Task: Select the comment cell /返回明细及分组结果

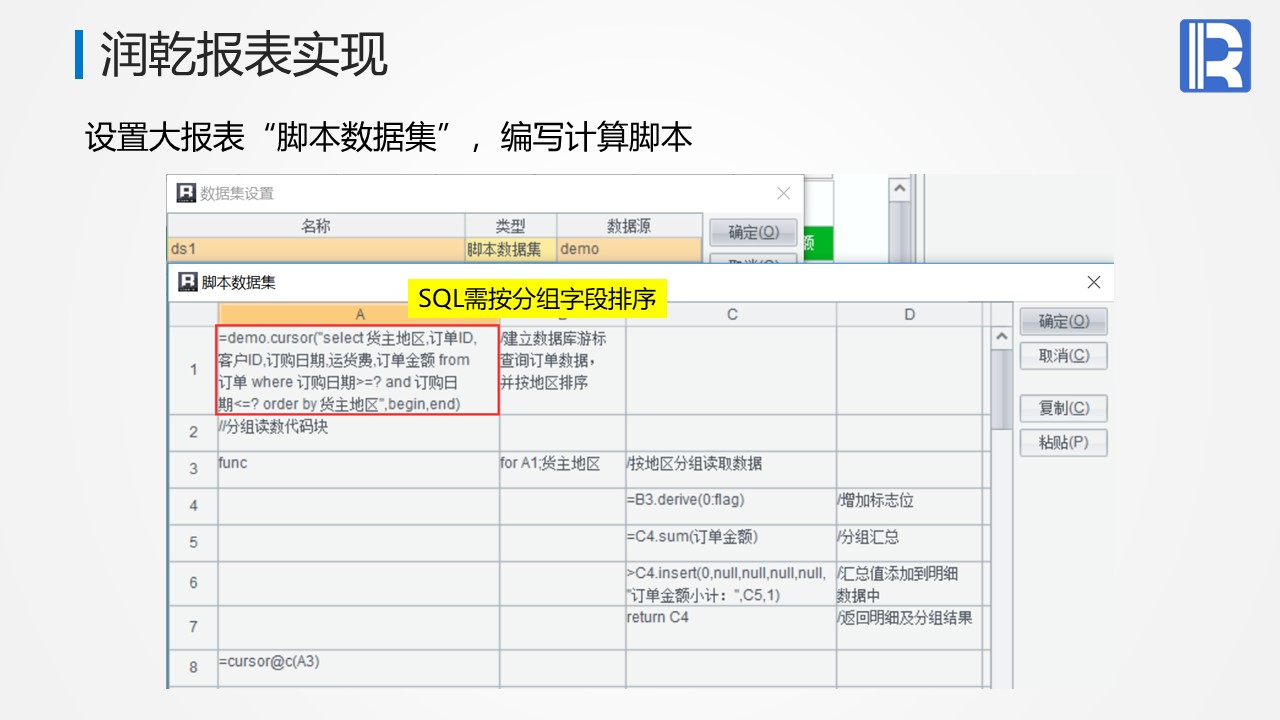Action: tap(910, 627)
